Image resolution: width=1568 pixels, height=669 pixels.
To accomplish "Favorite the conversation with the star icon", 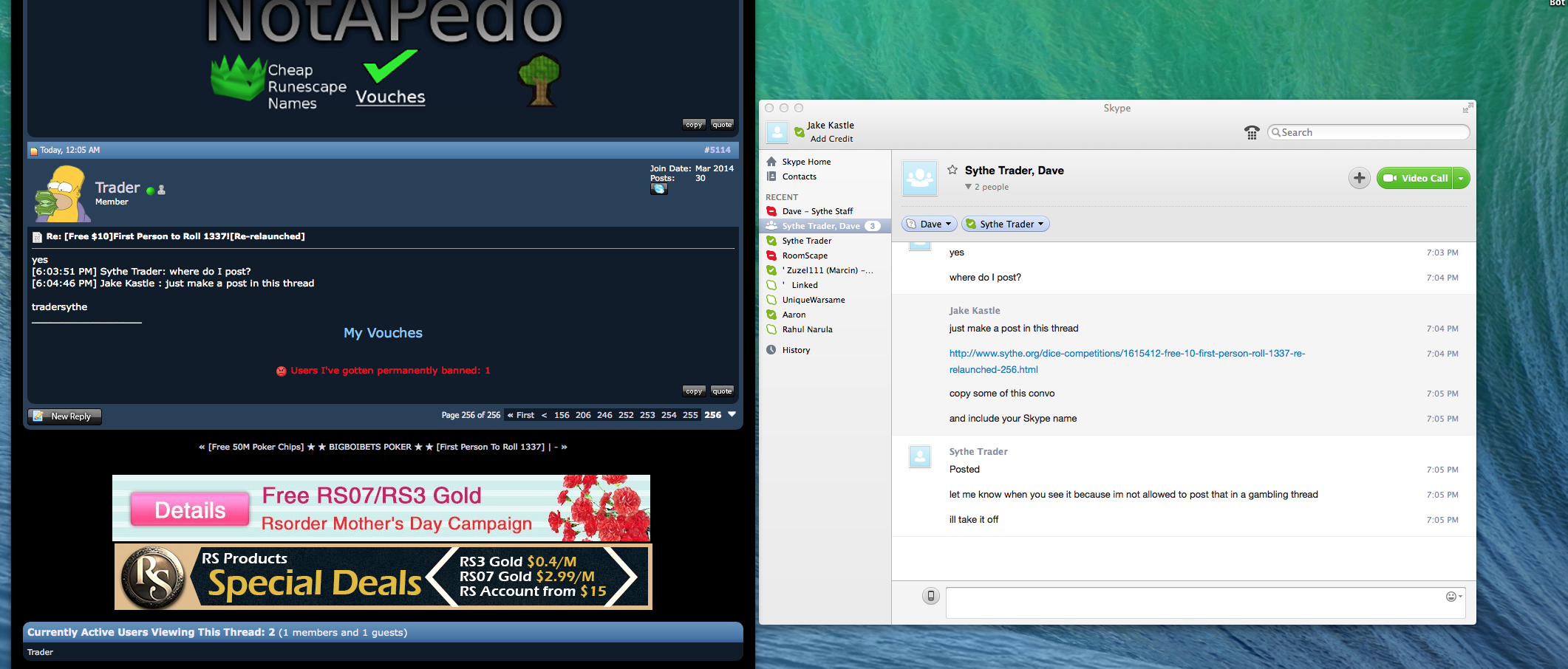I will click(x=952, y=170).
